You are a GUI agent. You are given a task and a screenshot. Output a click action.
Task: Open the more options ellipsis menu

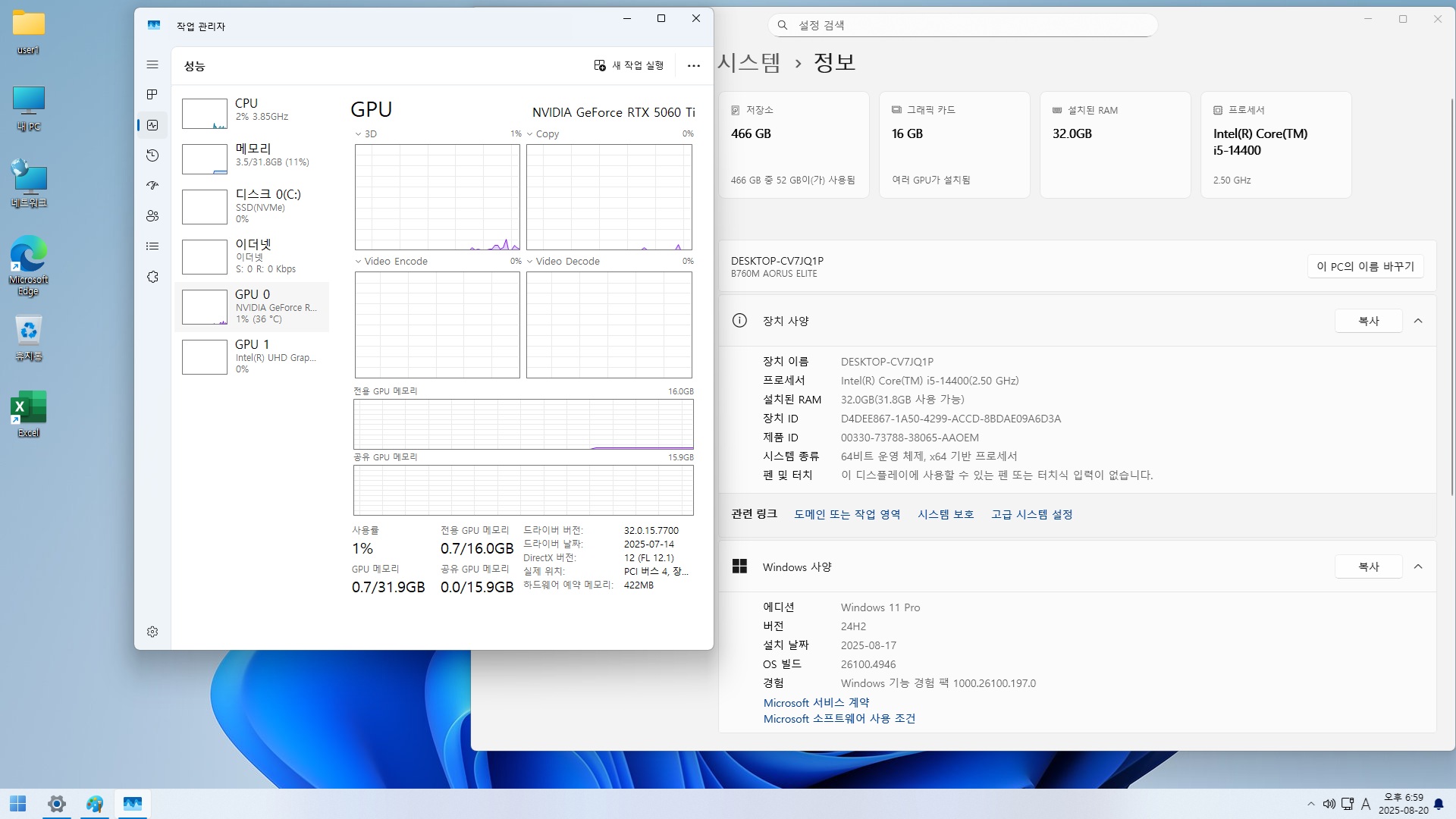click(693, 66)
